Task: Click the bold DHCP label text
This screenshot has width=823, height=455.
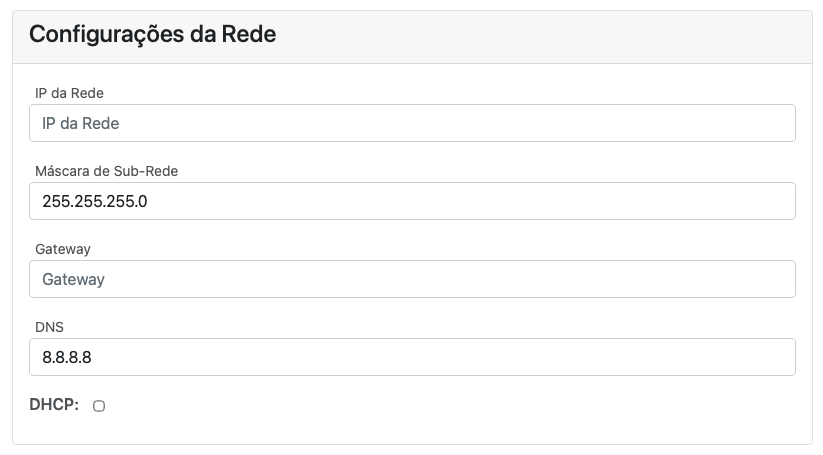Action: (56, 405)
